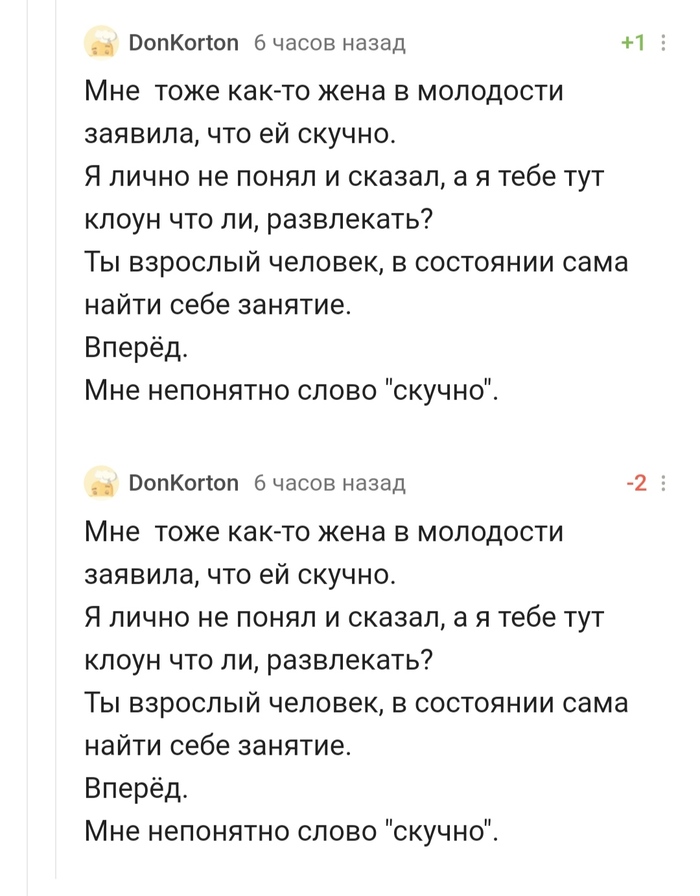Click the second comment's '6 часов назад' timestamp

(330, 483)
